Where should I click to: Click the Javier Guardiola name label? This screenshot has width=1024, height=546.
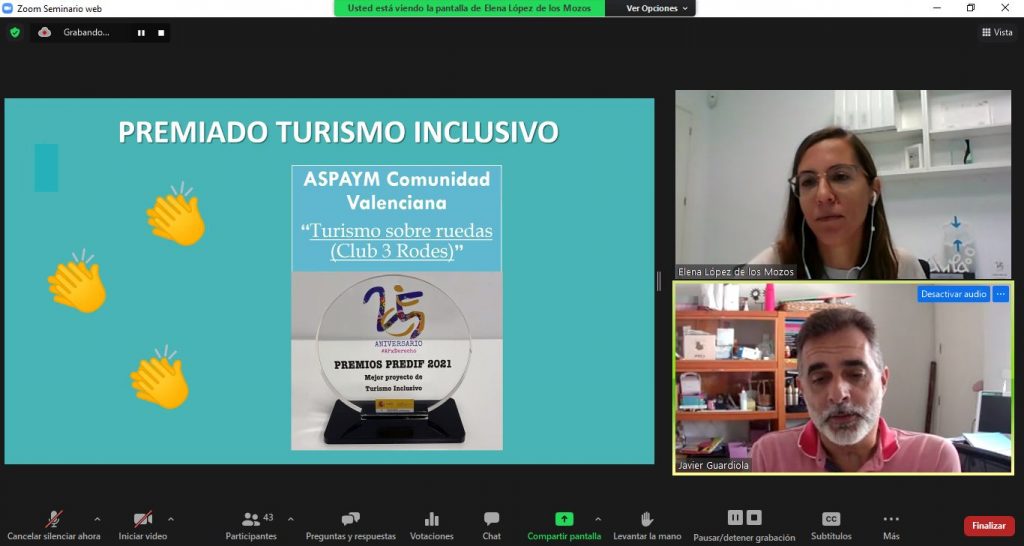pos(712,465)
